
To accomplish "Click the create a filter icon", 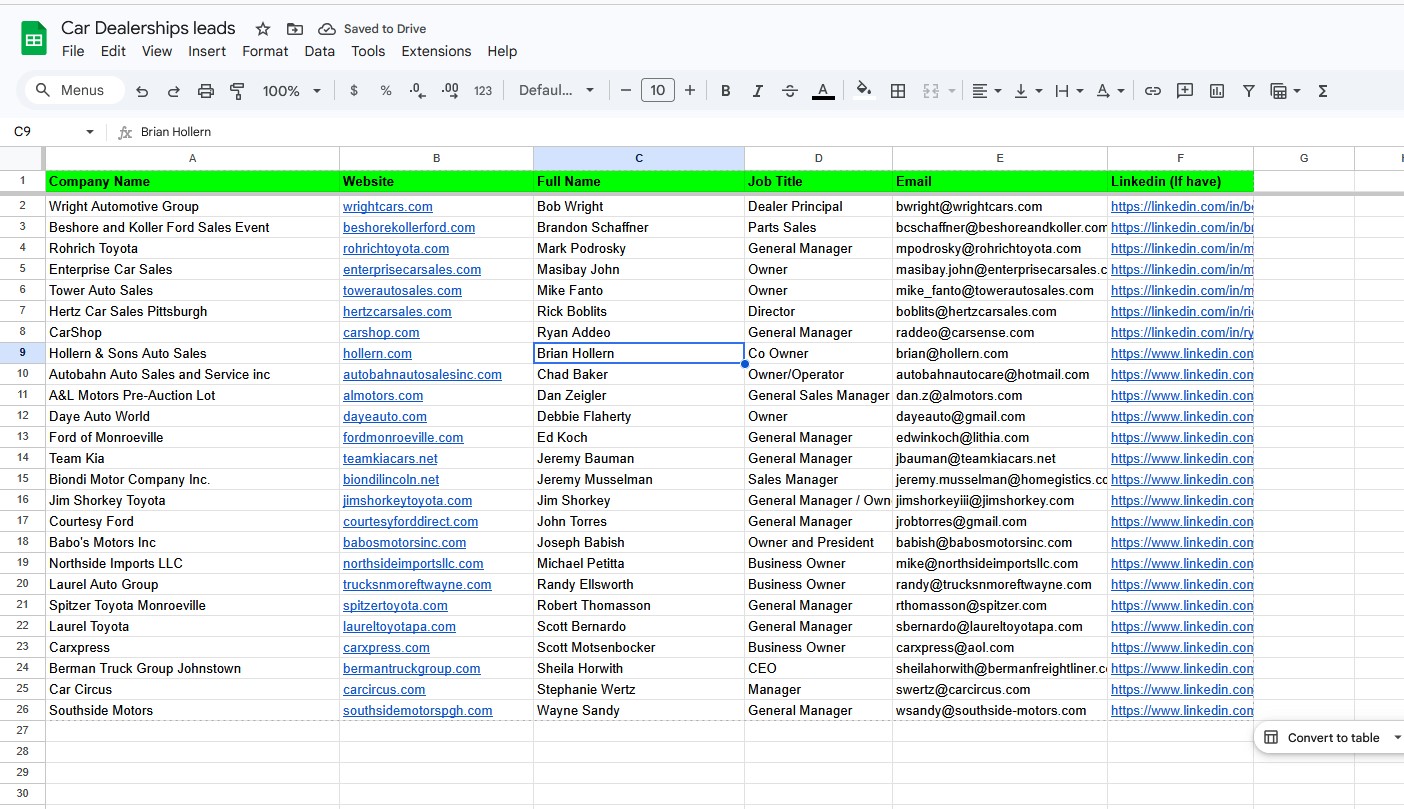I will pos(1249,91).
